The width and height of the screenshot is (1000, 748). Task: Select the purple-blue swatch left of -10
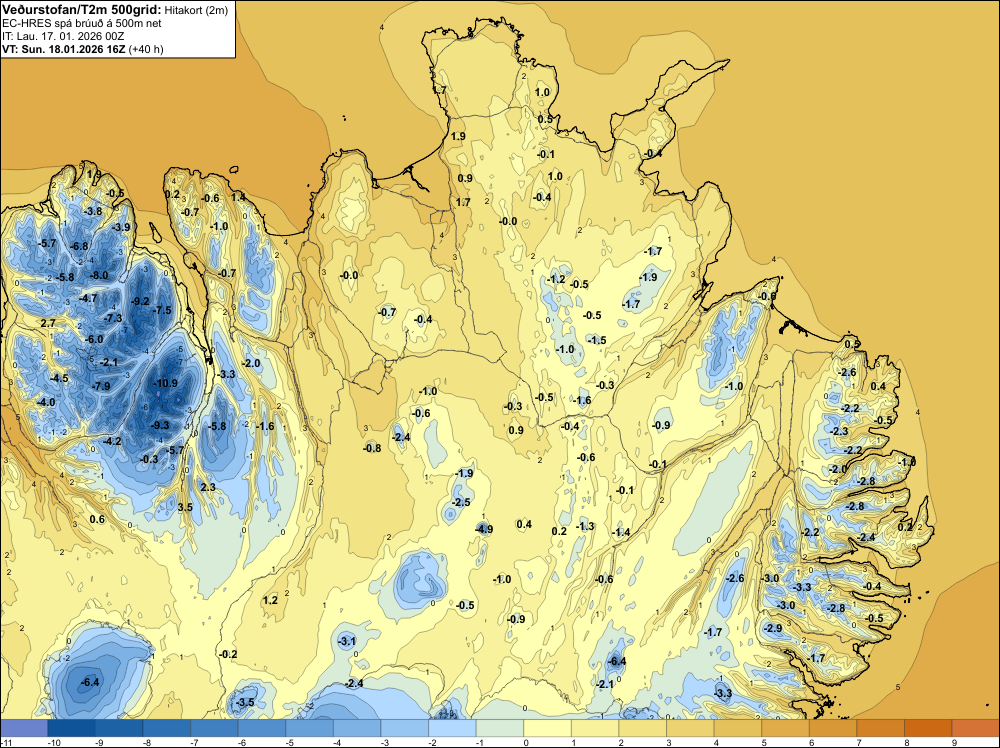click(24, 728)
